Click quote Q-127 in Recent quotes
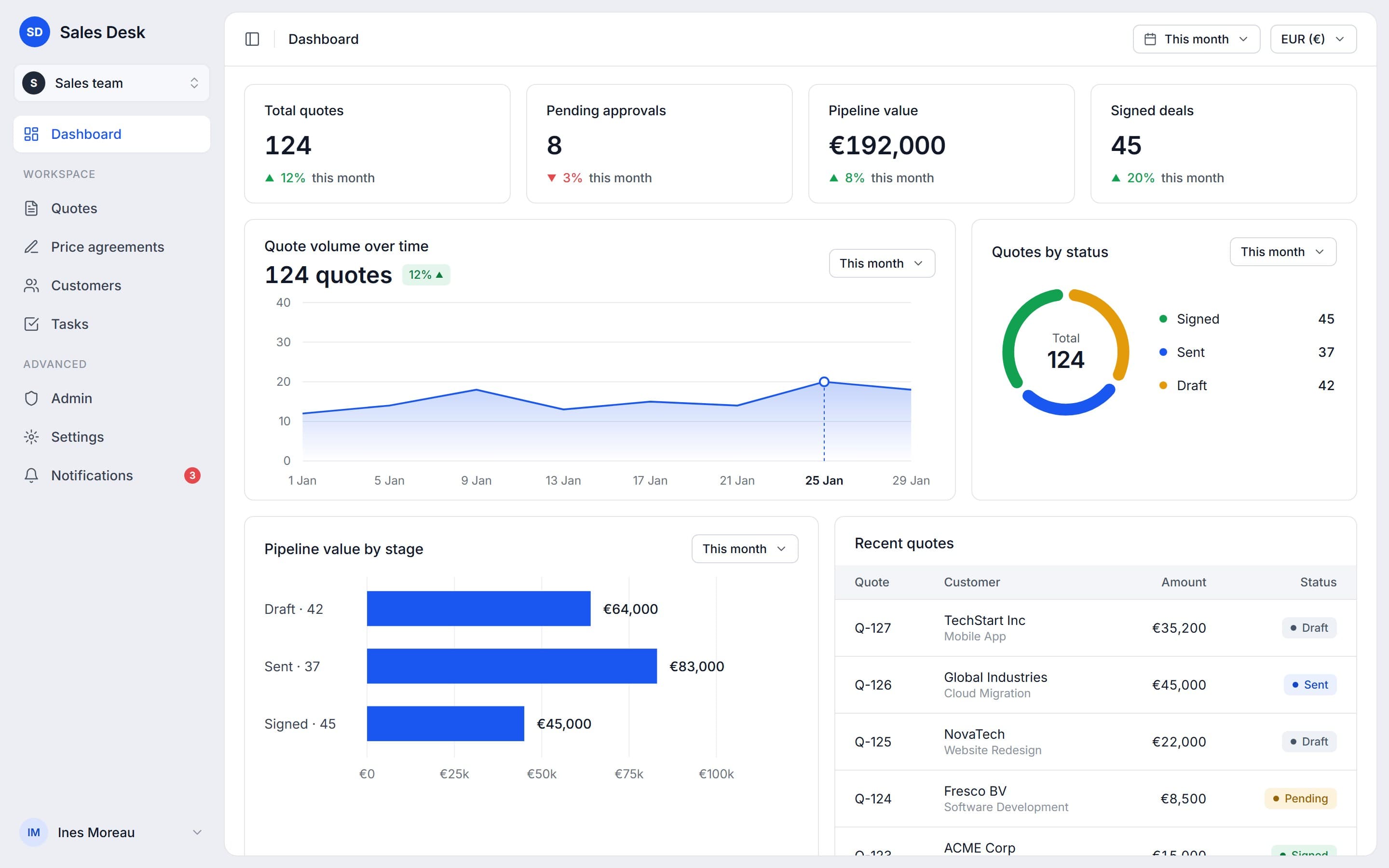1389x868 pixels. pyautogui.click(x=872, y=628)
